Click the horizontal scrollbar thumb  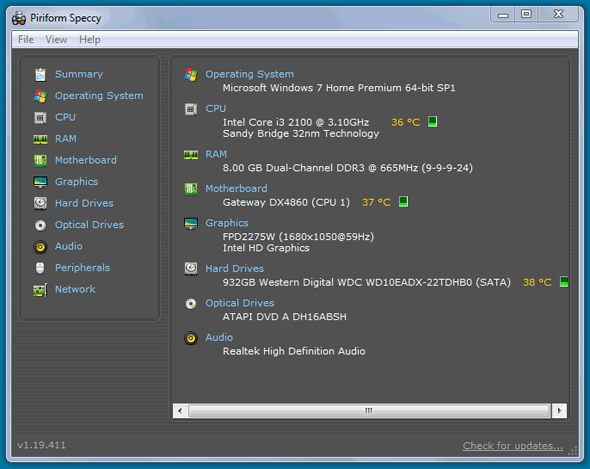(x=369, y=411)
